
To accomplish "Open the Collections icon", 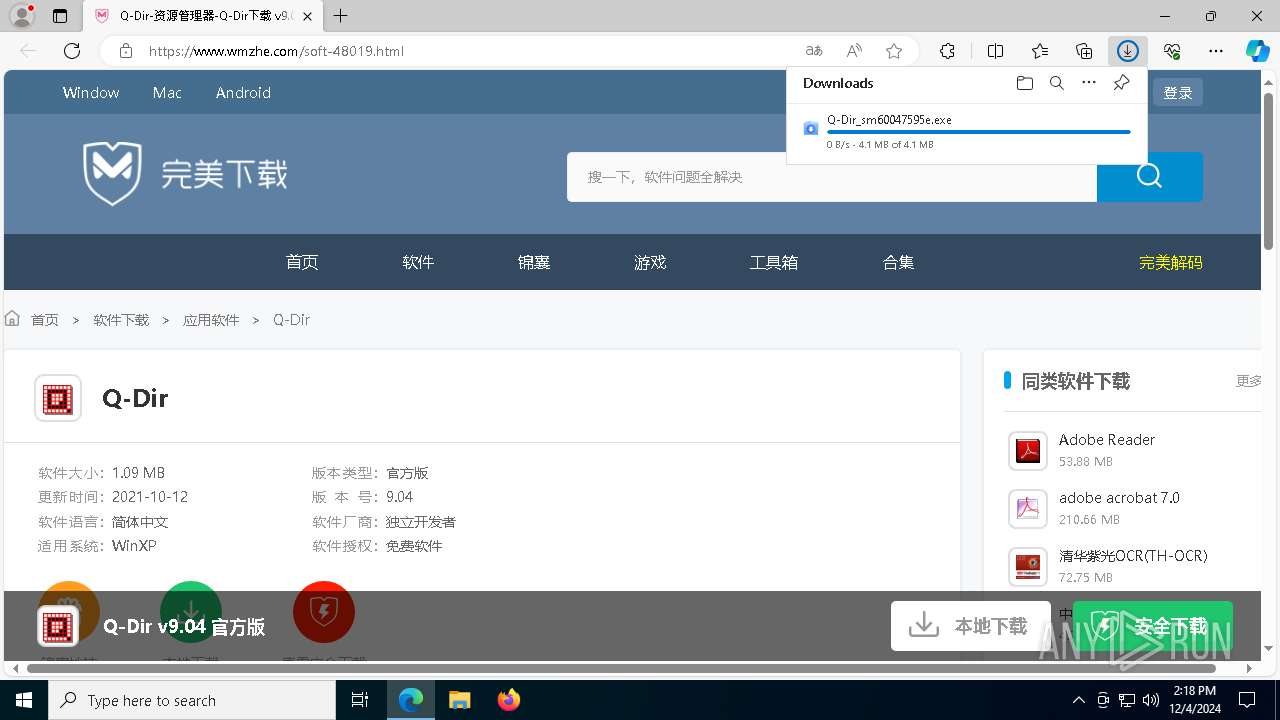I will pos(1084,51).
